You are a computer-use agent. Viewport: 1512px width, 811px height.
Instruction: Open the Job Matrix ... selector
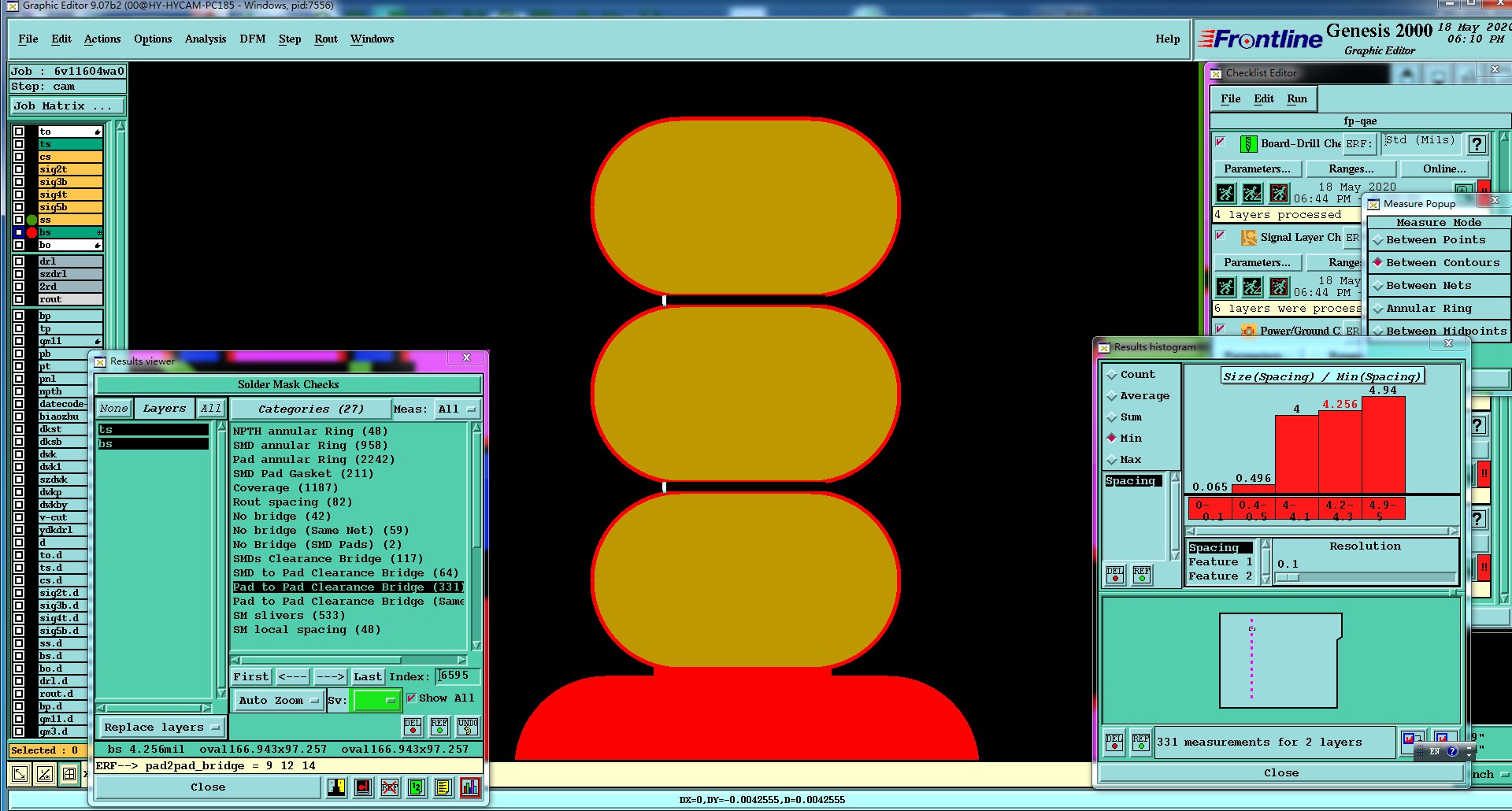(67, 106)
